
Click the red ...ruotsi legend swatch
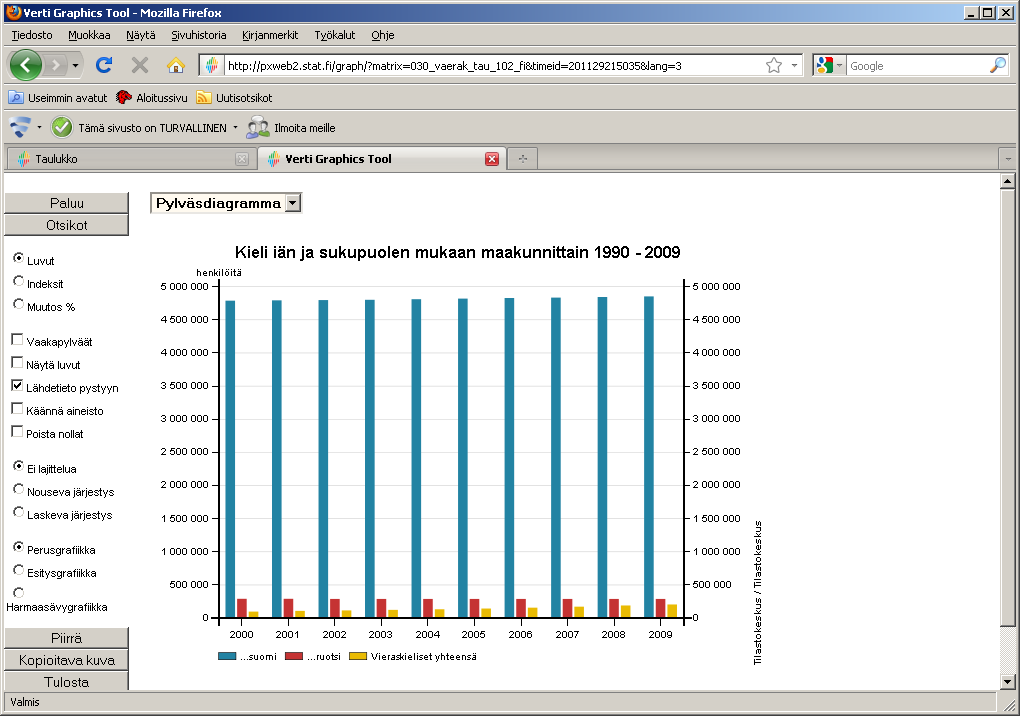(x=294, y=657)
